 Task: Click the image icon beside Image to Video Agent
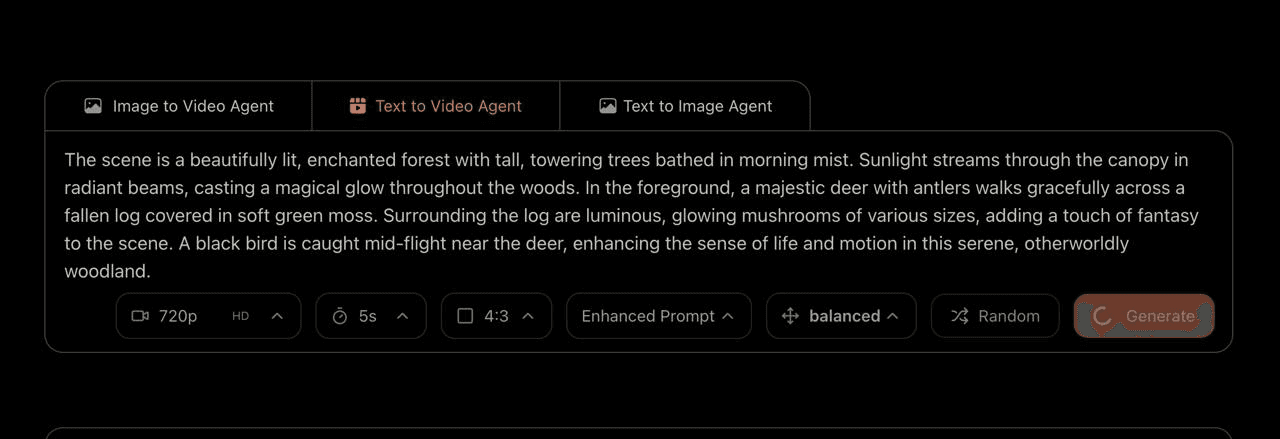coord(93,106)
